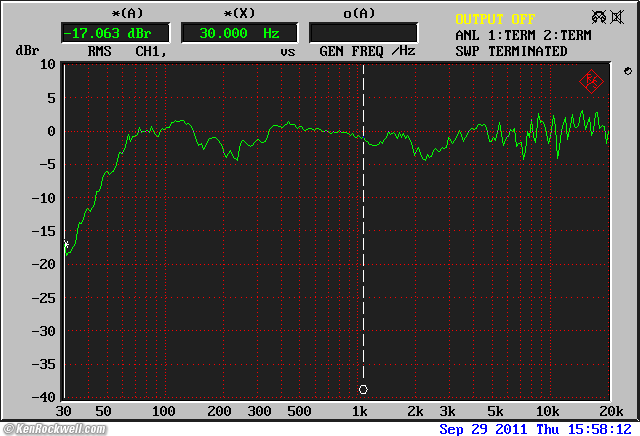
Task: Click the small round indicator beside the graph
Action: coord(628,71)
